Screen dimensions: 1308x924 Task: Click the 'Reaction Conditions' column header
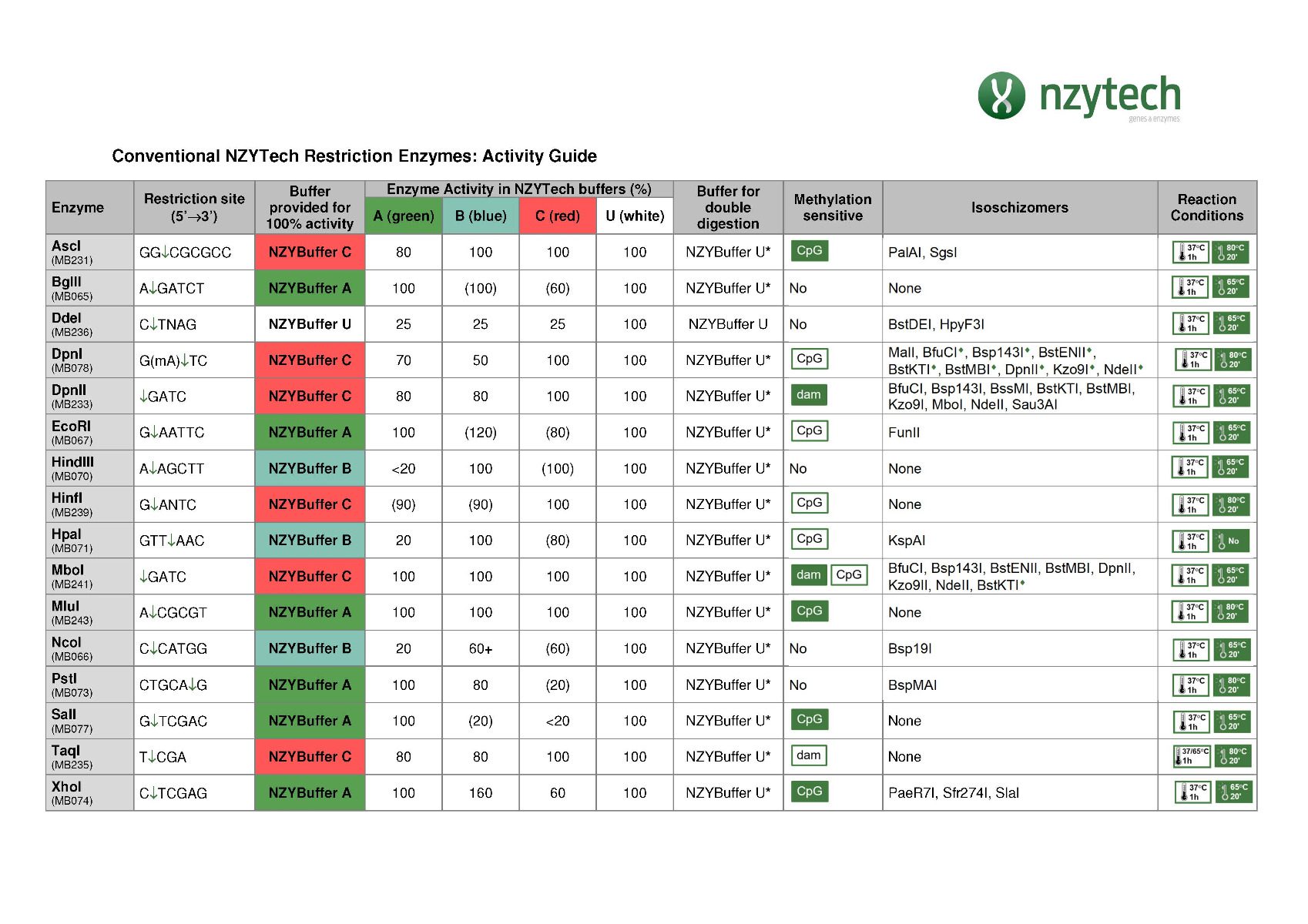[1206, 207]
